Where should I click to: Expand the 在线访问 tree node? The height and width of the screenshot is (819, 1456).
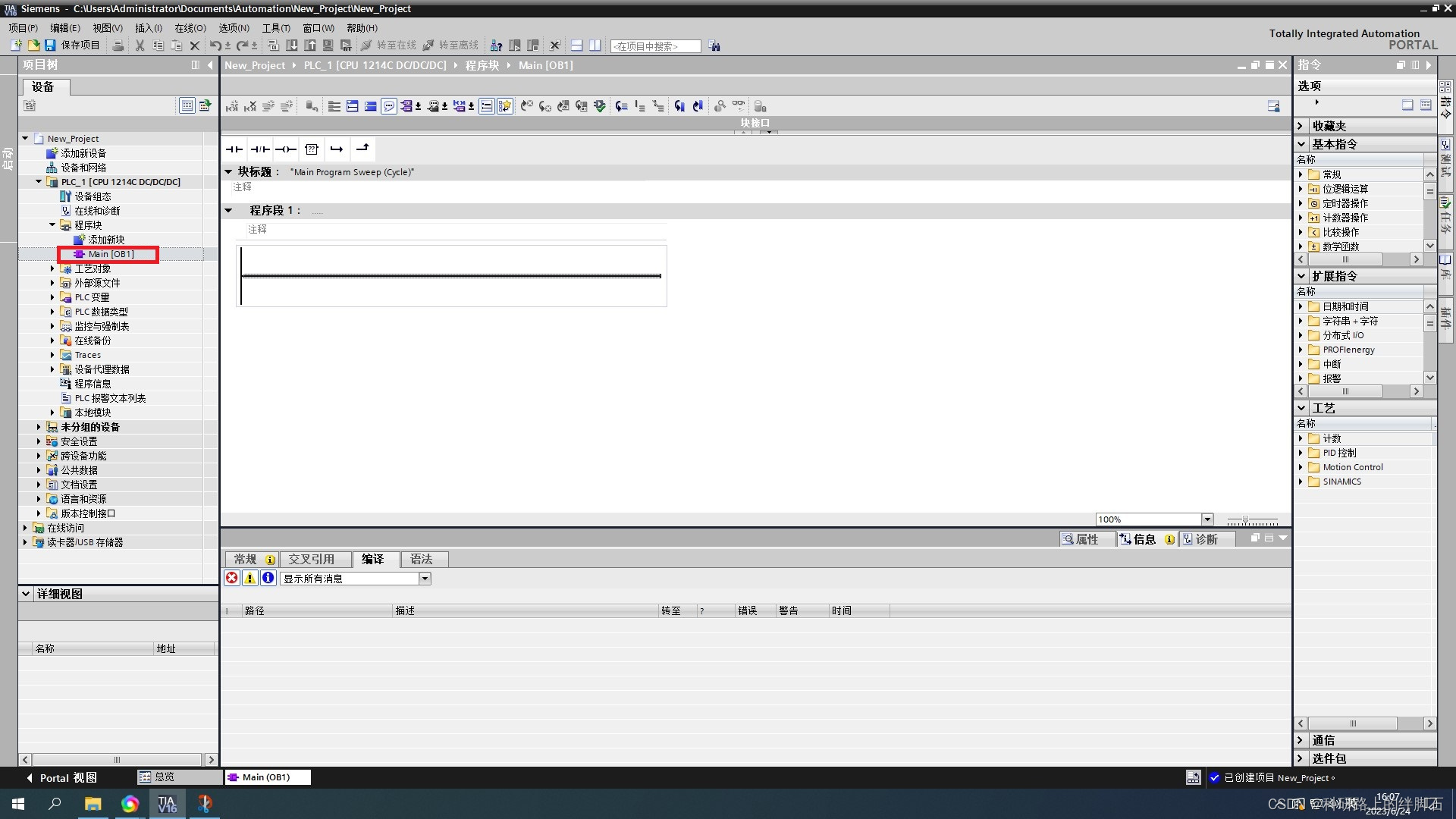pyautogui.click(x=25, y=528)
